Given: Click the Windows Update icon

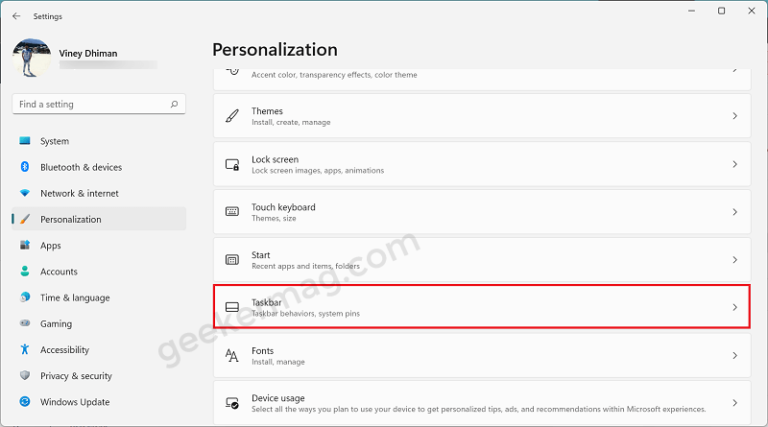Looking at the screenshot, I should click(25, 402).
